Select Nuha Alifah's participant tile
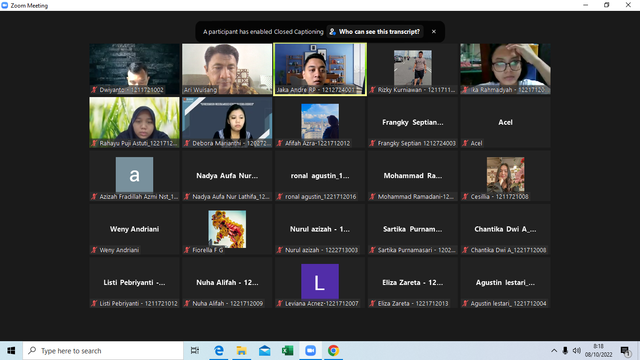Image resolution: width=640 pixels, height=360 pixels. [x=227, y=283]
